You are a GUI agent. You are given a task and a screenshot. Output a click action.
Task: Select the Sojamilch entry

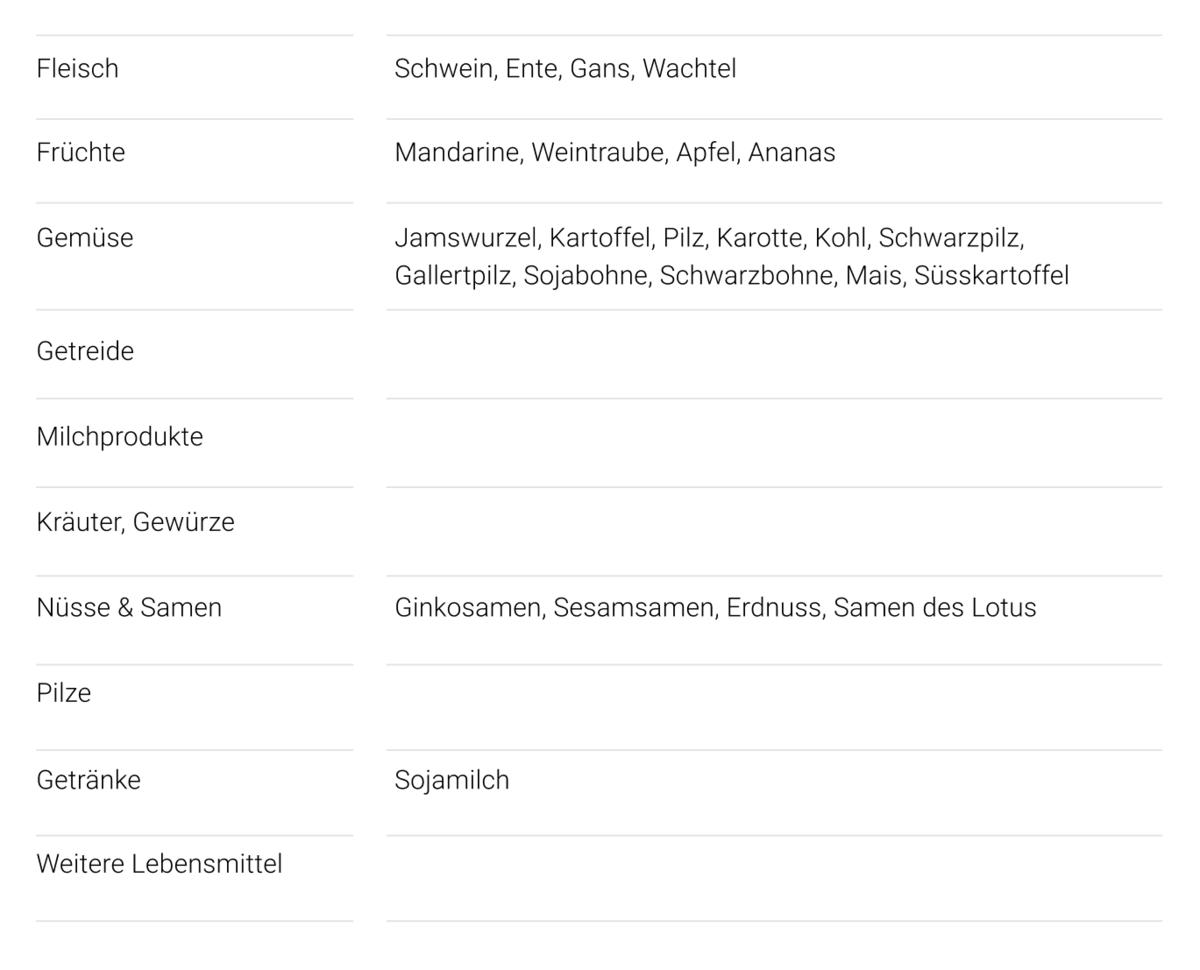pyautogui.click(x=452, y=780)
